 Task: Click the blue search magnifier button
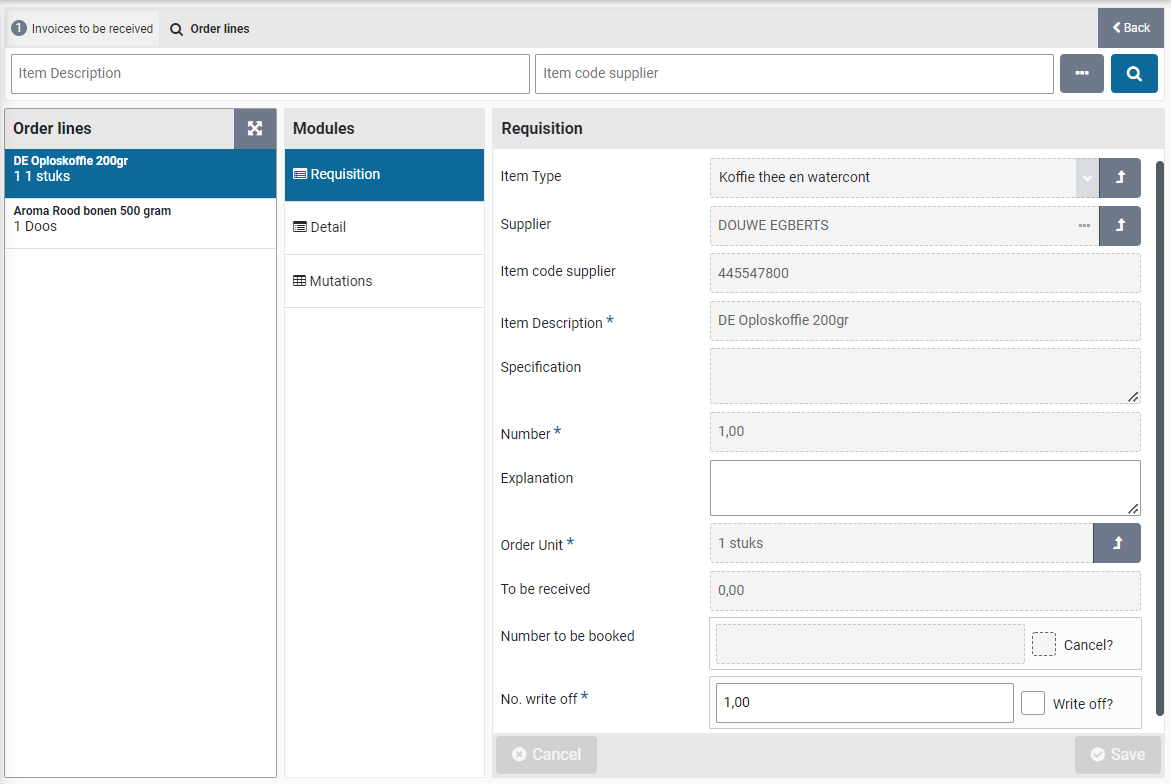click(x=1134, y=74)
